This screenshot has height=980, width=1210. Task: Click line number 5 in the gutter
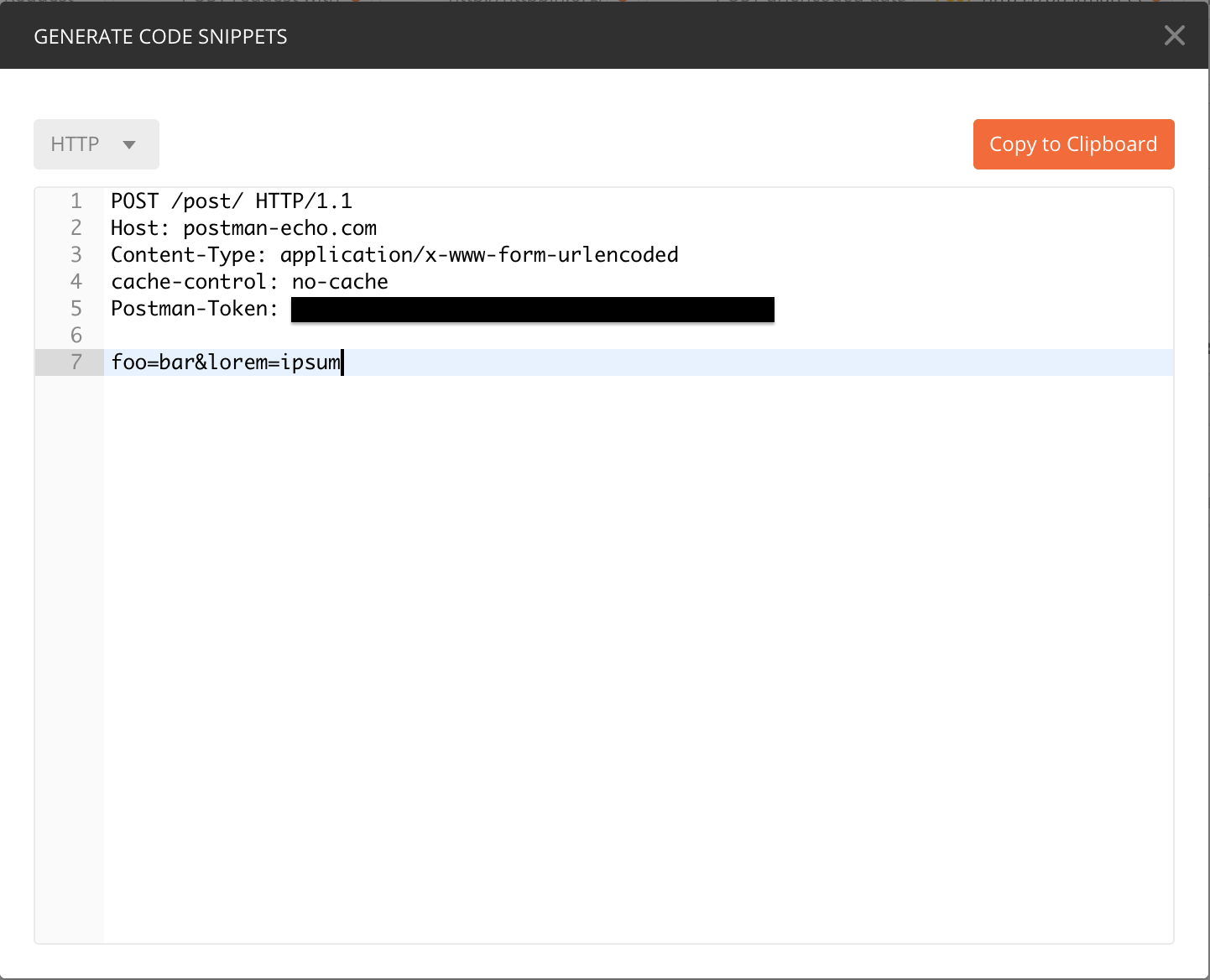point(76,308)
